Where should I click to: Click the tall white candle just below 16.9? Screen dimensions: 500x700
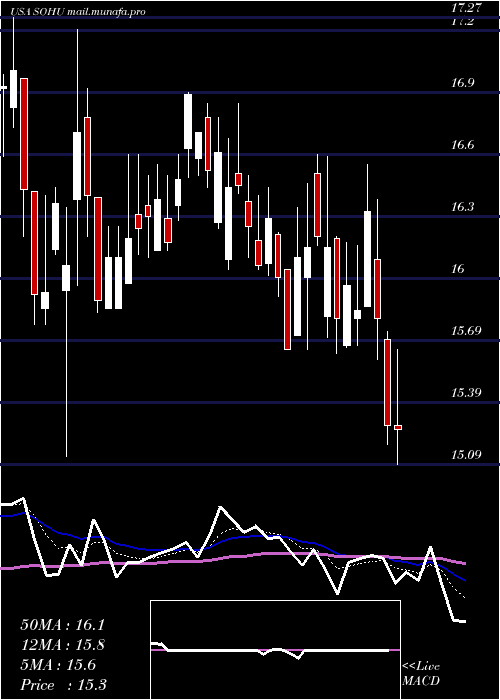(188, 121)
